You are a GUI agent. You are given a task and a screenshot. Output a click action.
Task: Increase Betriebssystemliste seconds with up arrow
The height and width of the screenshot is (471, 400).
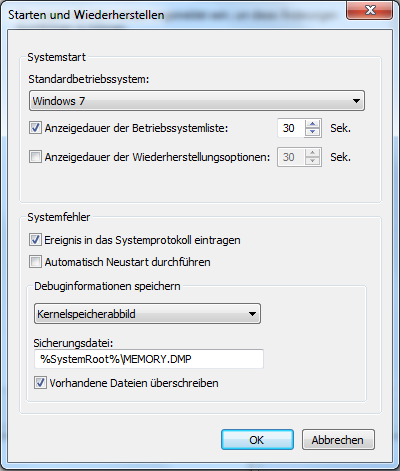[312, 124]
